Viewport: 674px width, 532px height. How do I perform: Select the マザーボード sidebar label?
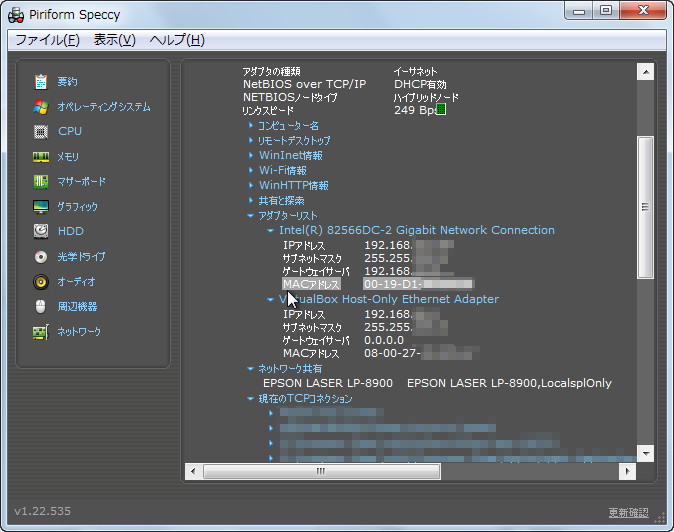pyautogui.click(x=82, y=182)
